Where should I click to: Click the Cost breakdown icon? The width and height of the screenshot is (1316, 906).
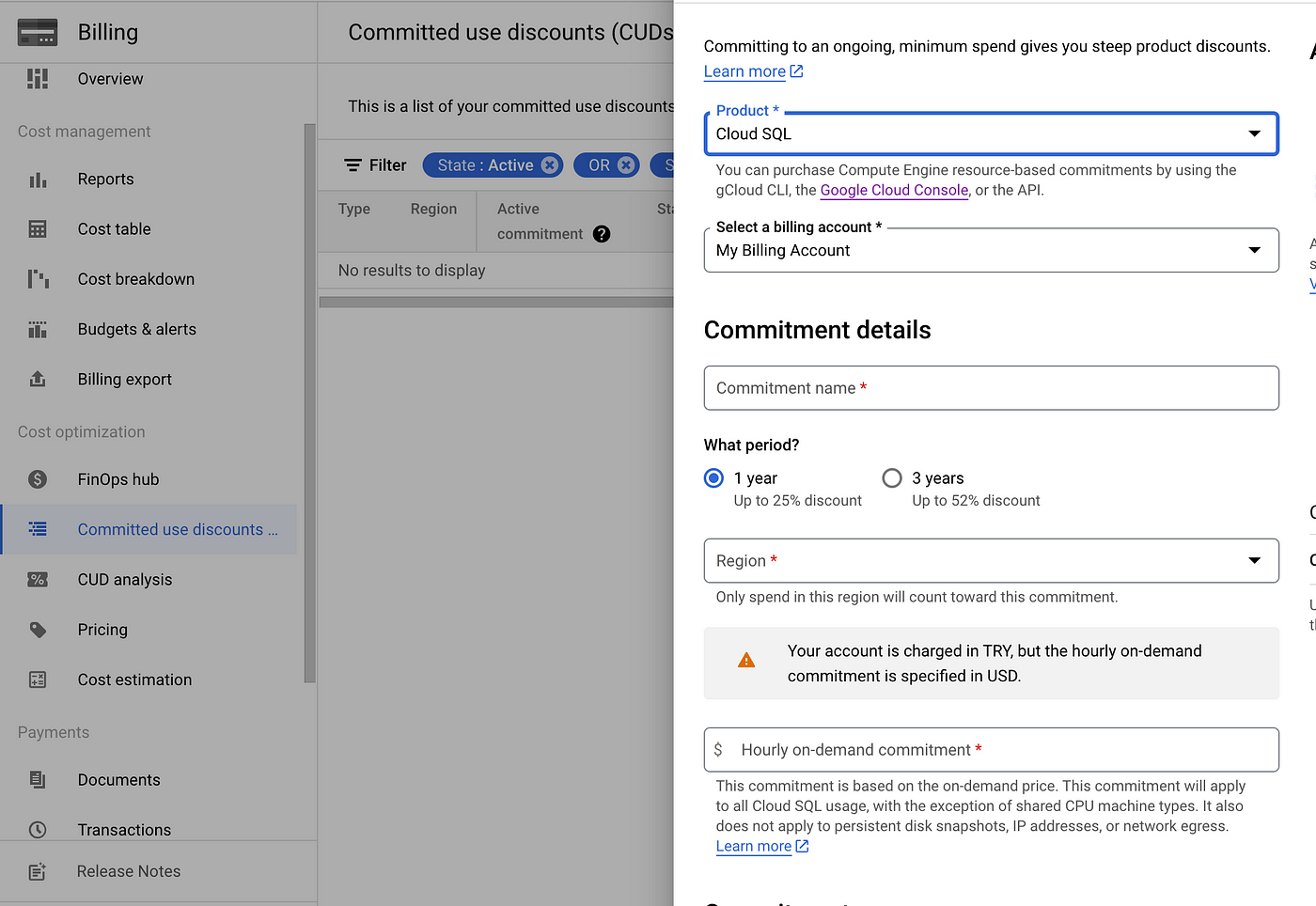(38, 279)
